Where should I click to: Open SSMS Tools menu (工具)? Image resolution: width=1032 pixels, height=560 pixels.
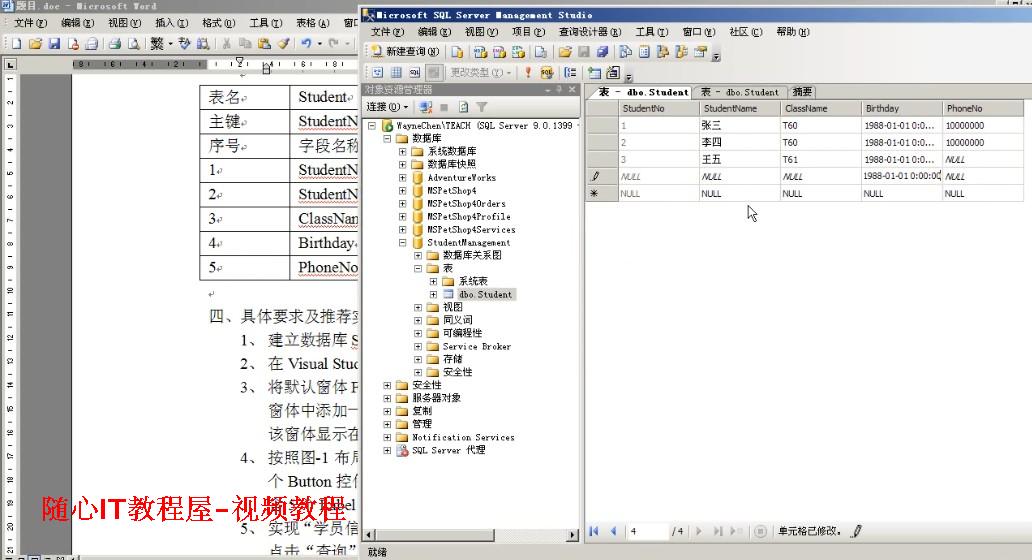[651, 32]
